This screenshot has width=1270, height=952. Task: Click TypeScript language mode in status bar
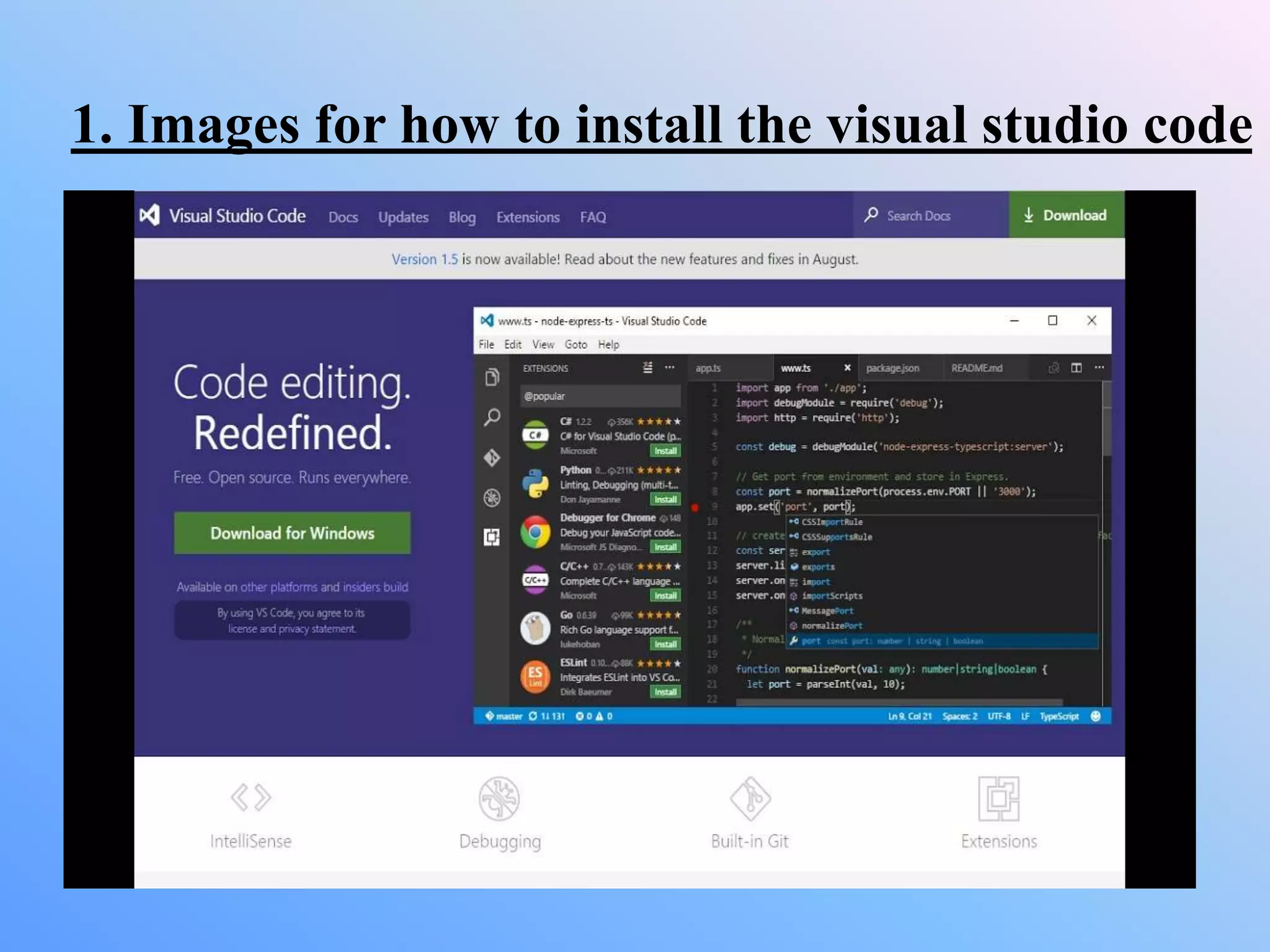click(1059, 716)
